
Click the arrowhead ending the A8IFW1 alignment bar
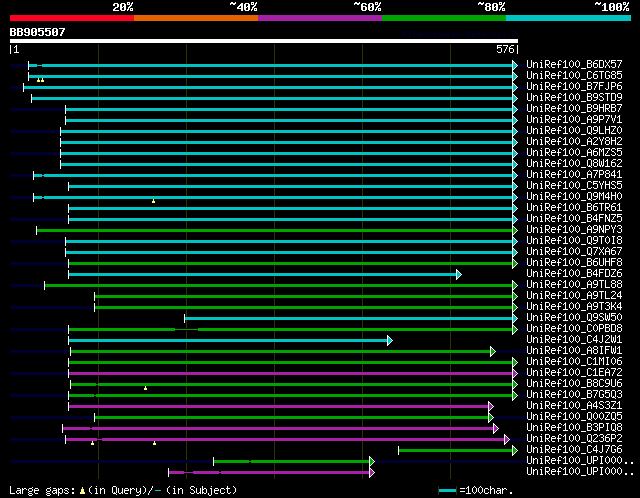[493, 351]
